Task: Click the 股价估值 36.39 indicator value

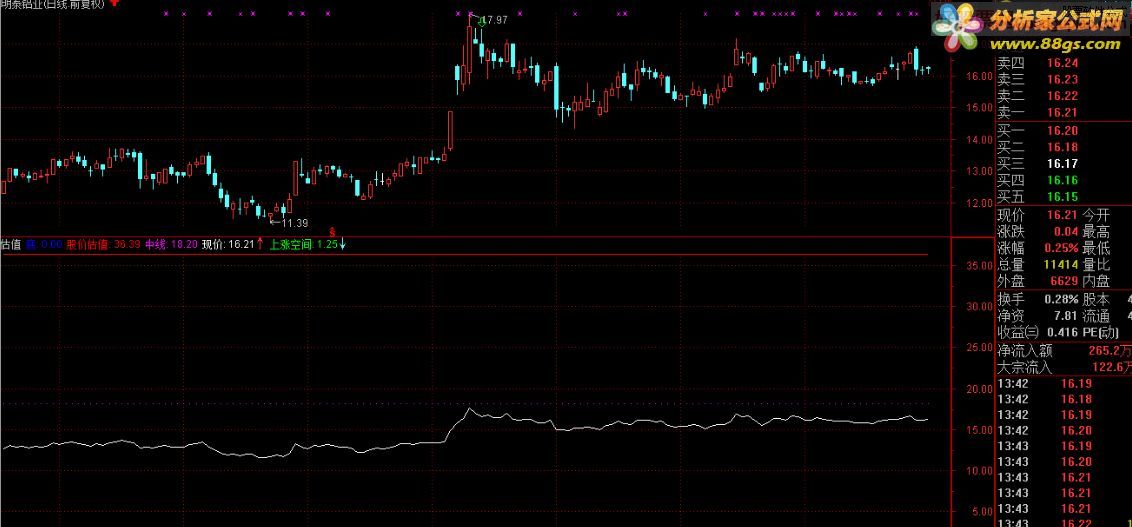Action: 103,245
